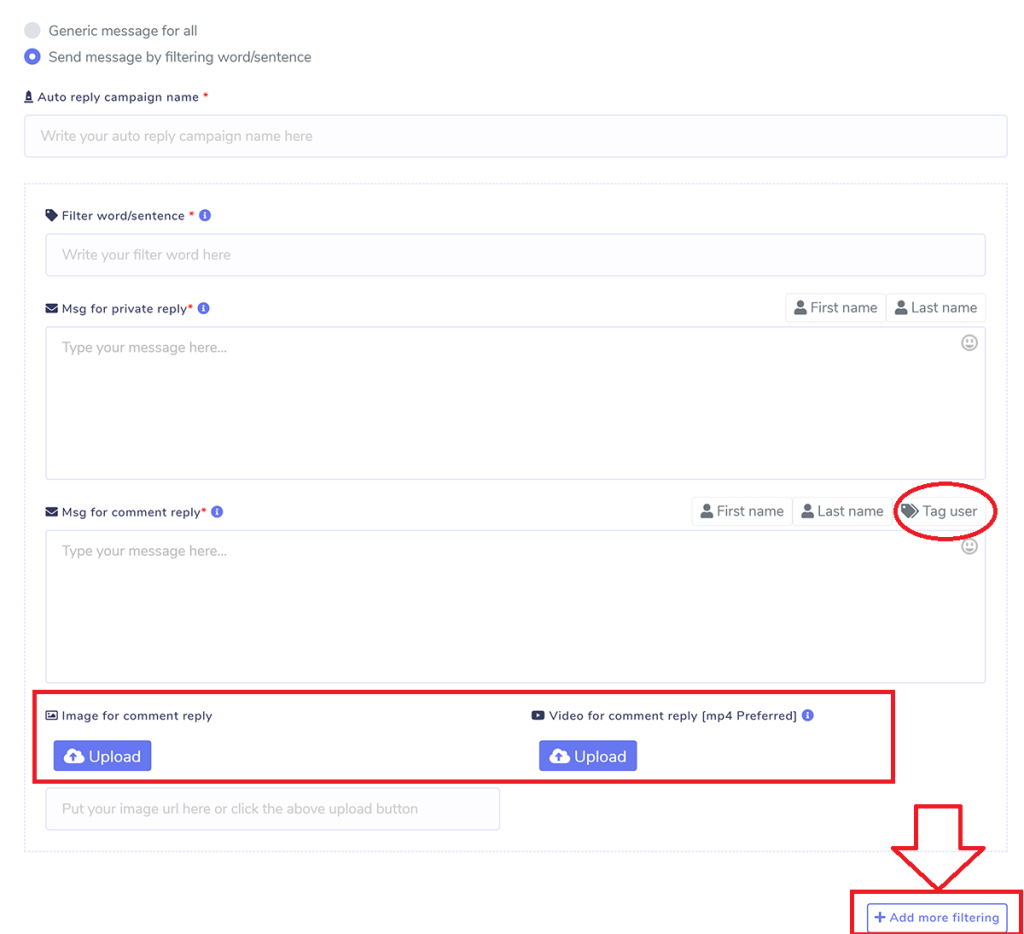Click Add more filtering

point(936,917)
